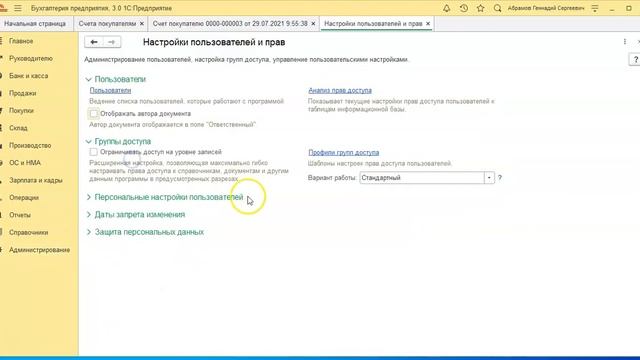Open the history clock icon
The height and width of the screenshot is (360, 640).
[x=464, y=8]
